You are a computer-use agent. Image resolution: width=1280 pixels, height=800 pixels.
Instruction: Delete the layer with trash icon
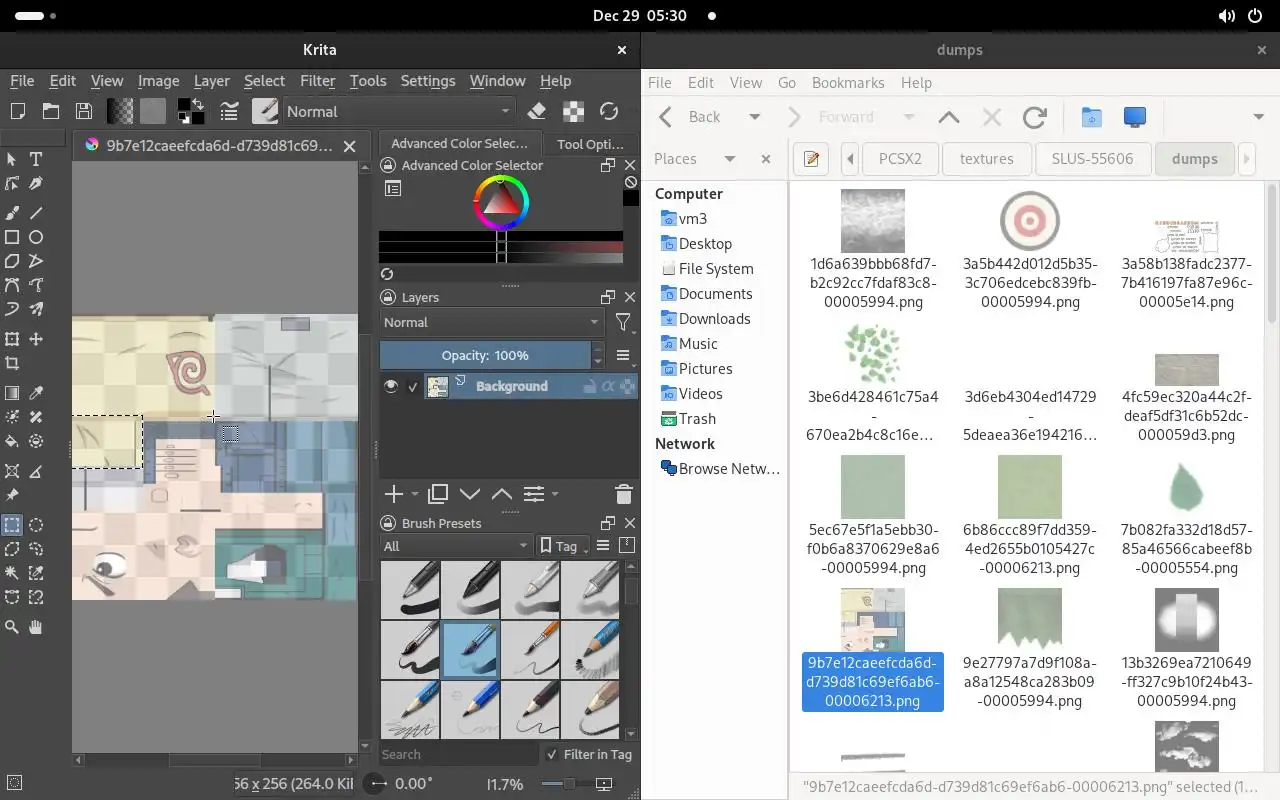pos(623,494)
